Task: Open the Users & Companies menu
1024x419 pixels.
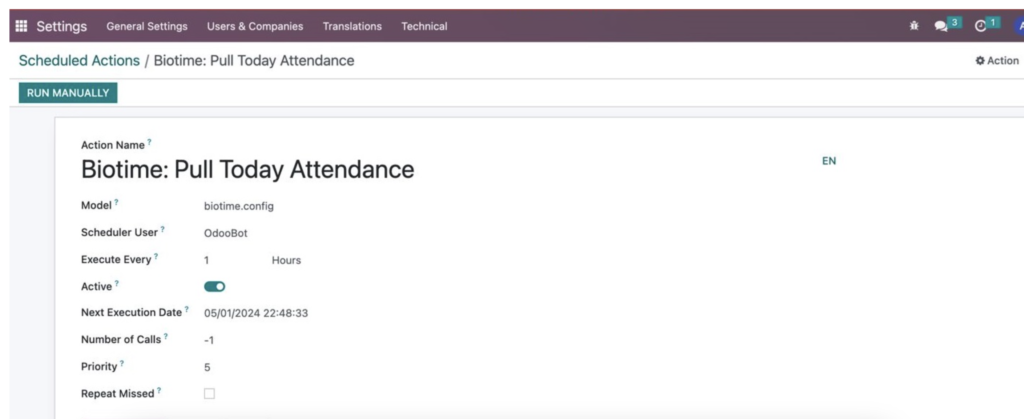Action: pyautogui.click(x=255, y=27)
